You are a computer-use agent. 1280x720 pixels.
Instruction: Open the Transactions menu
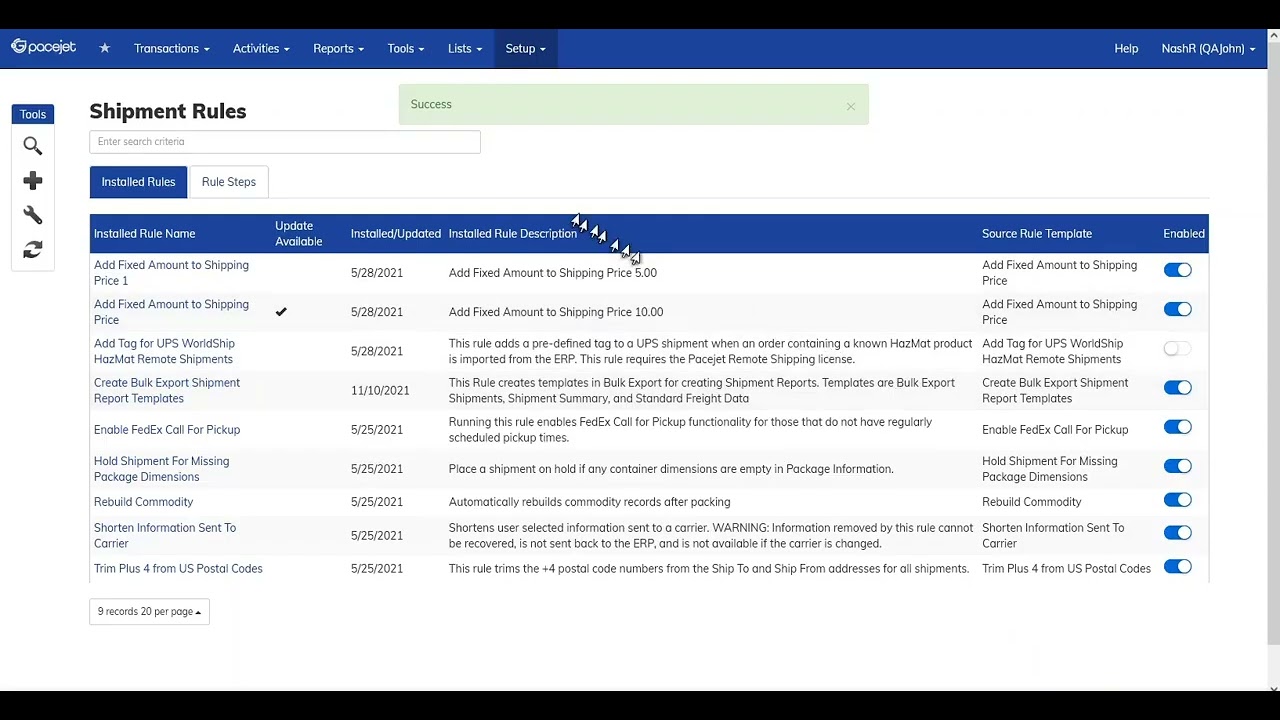click(x=172, y=48)
